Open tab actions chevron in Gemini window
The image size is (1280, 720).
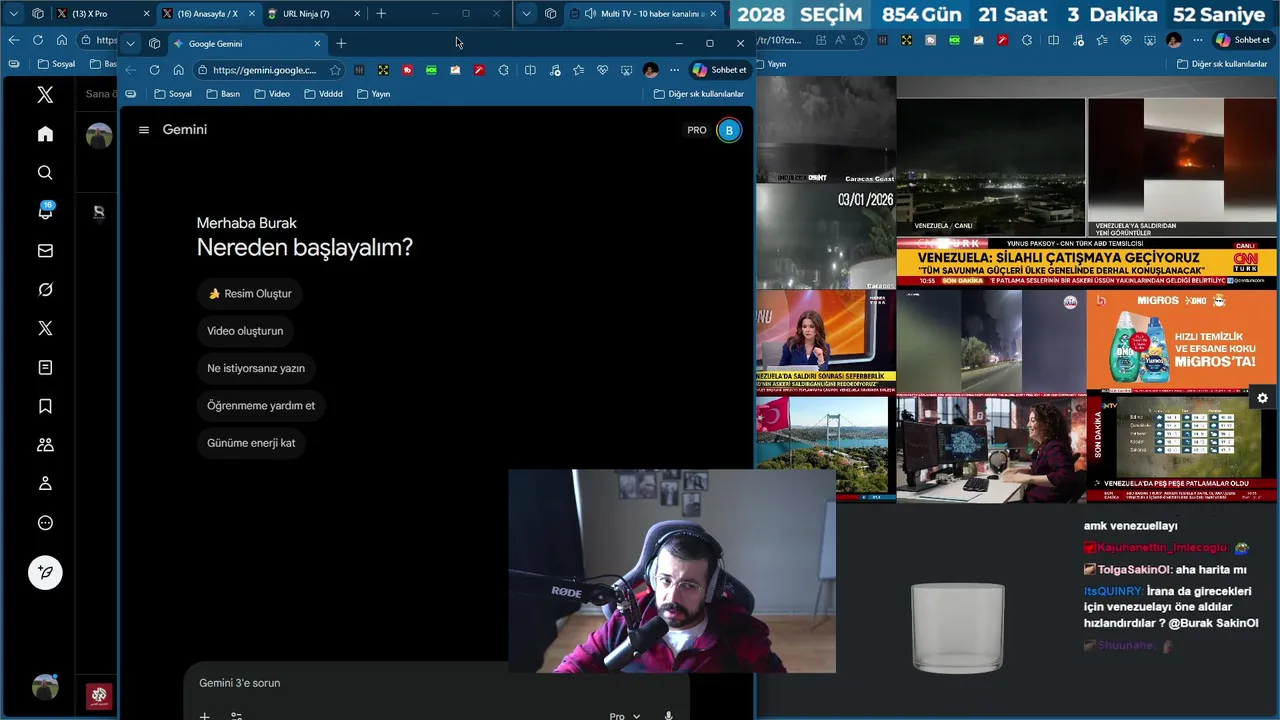130,44
